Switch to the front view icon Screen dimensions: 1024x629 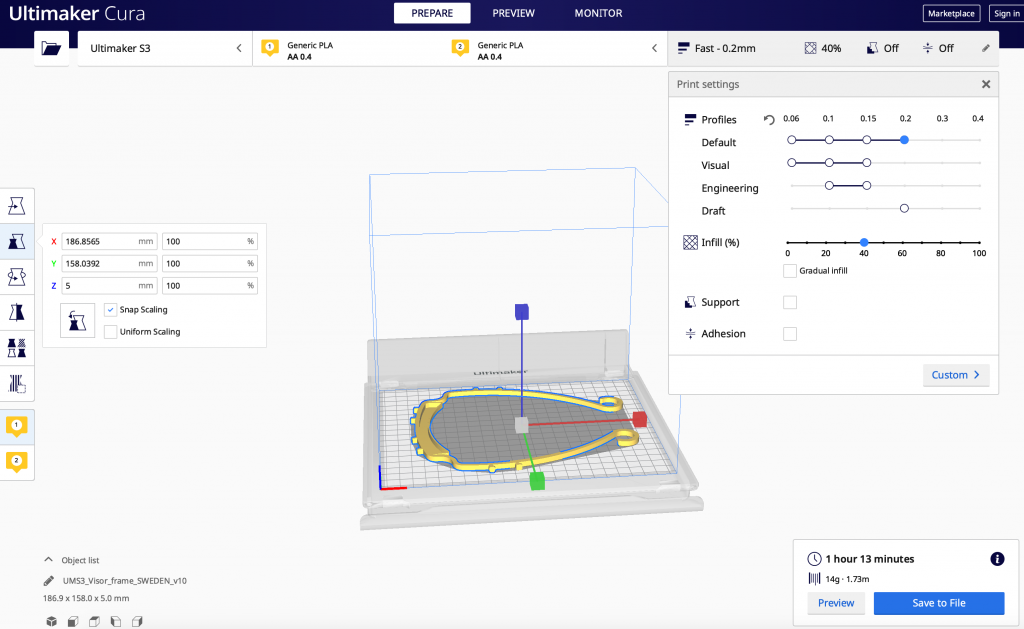[x=73, y=621]
